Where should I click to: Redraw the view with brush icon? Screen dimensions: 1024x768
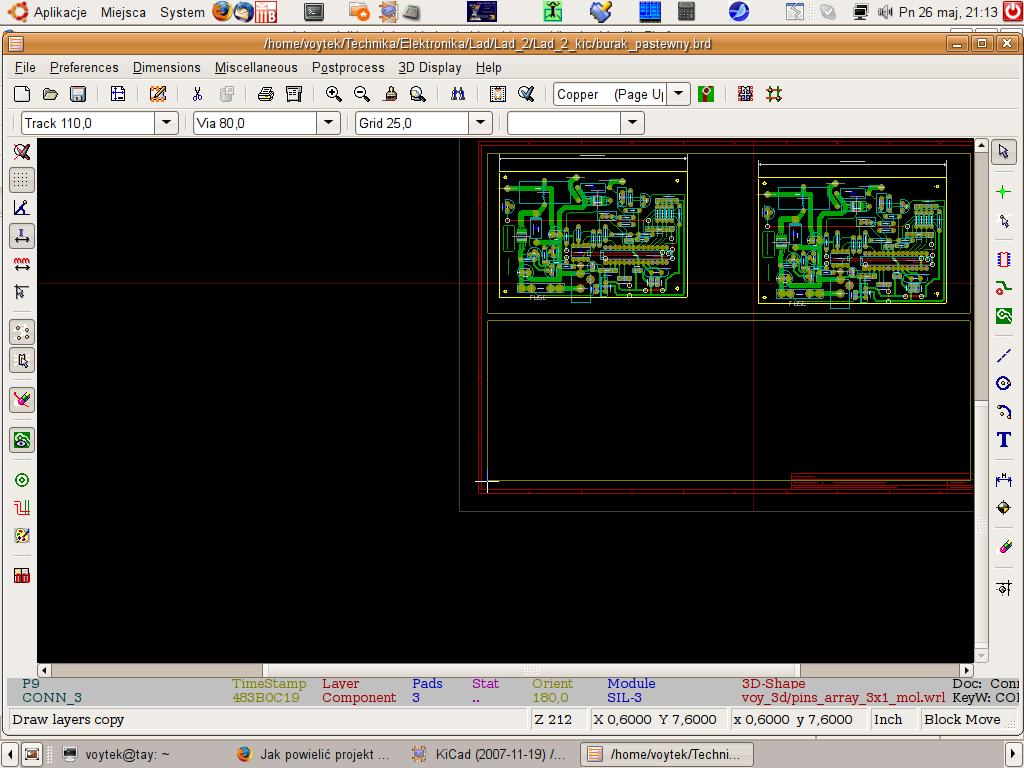point(390,94)
